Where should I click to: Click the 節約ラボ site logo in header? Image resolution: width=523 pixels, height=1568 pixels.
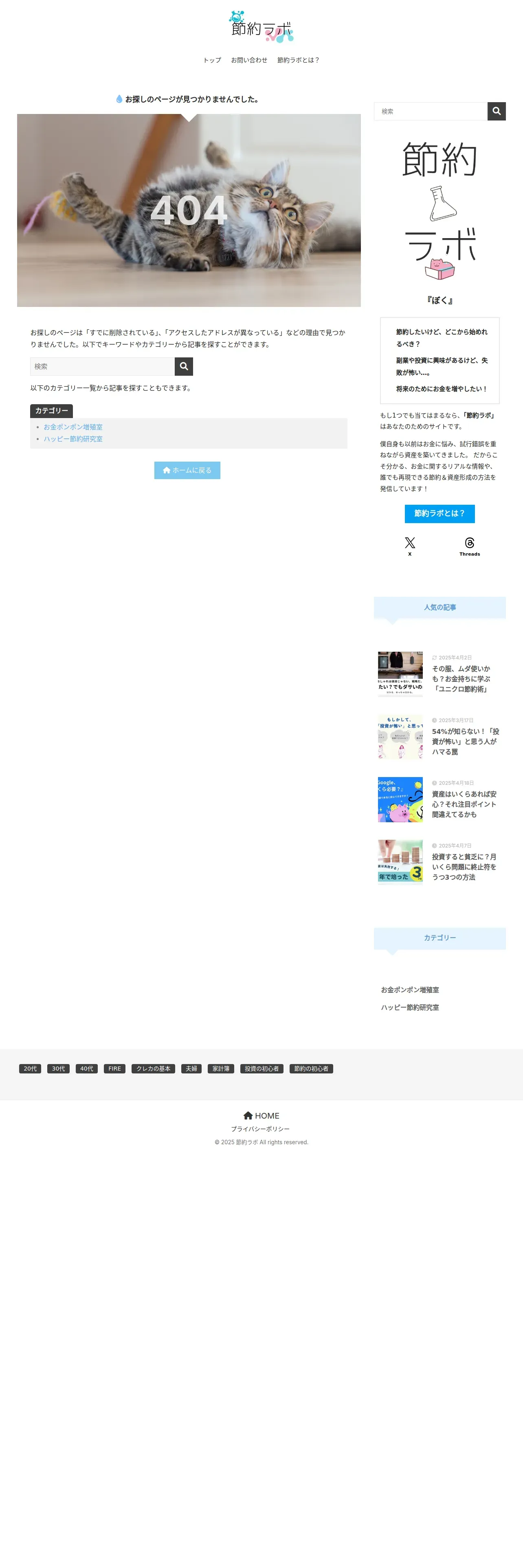pos(261,27)
